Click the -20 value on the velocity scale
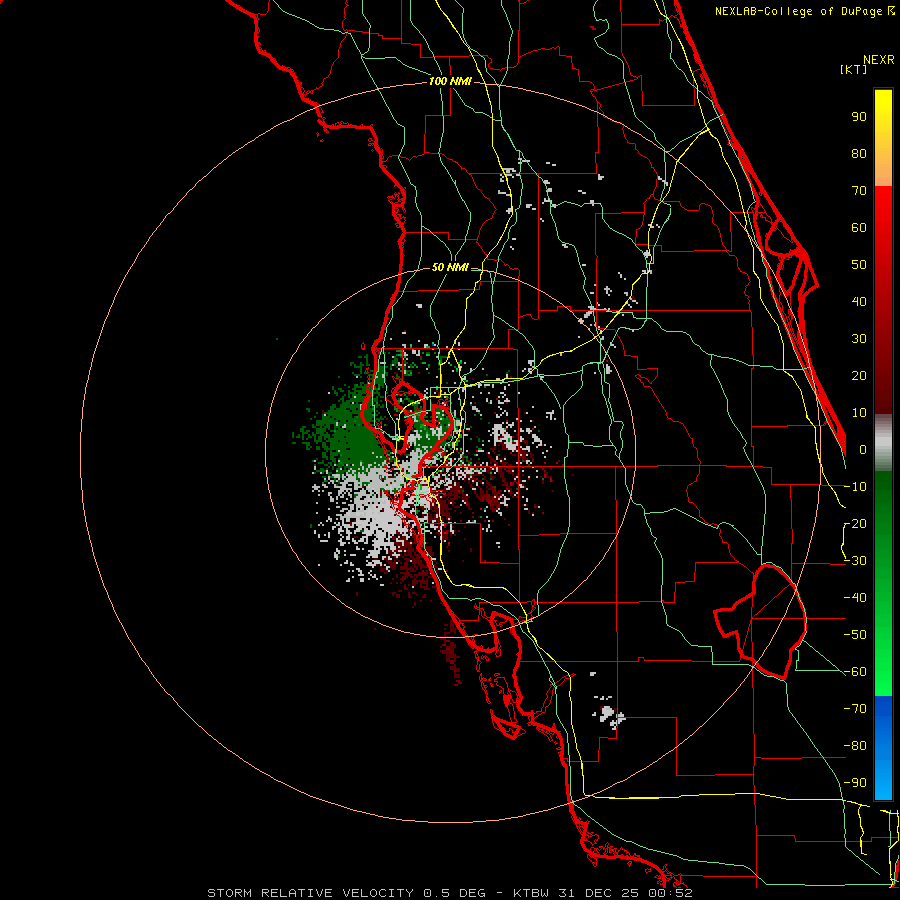 855,524
